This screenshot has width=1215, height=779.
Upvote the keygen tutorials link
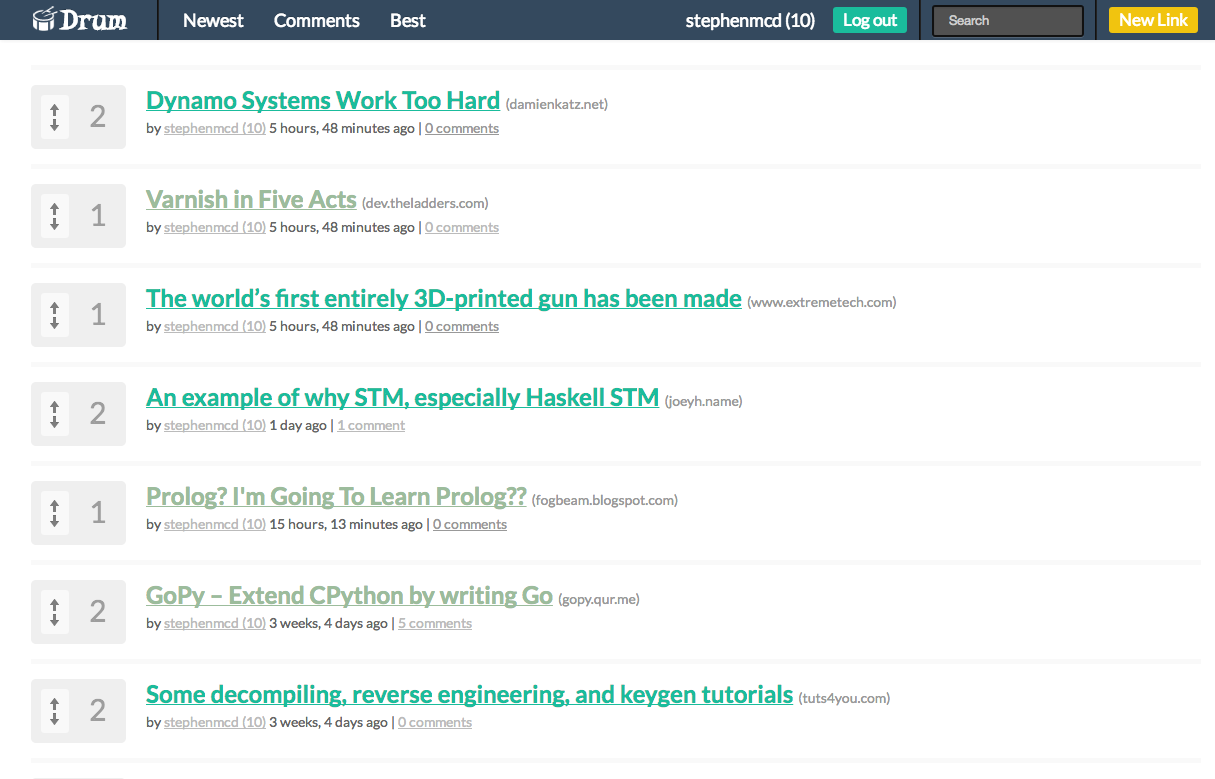coord(55,702)
